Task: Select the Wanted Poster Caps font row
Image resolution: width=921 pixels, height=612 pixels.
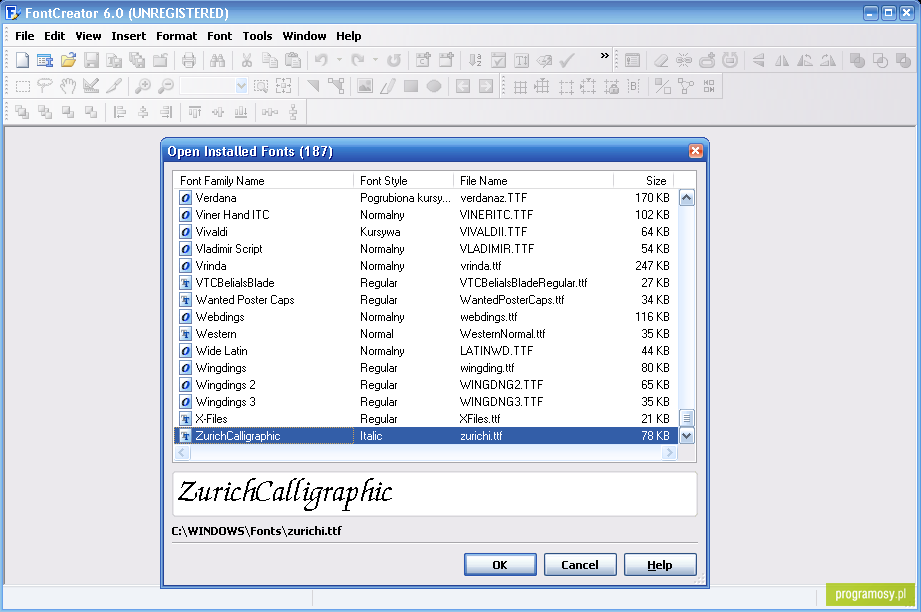Action: (x=425, y=300)
